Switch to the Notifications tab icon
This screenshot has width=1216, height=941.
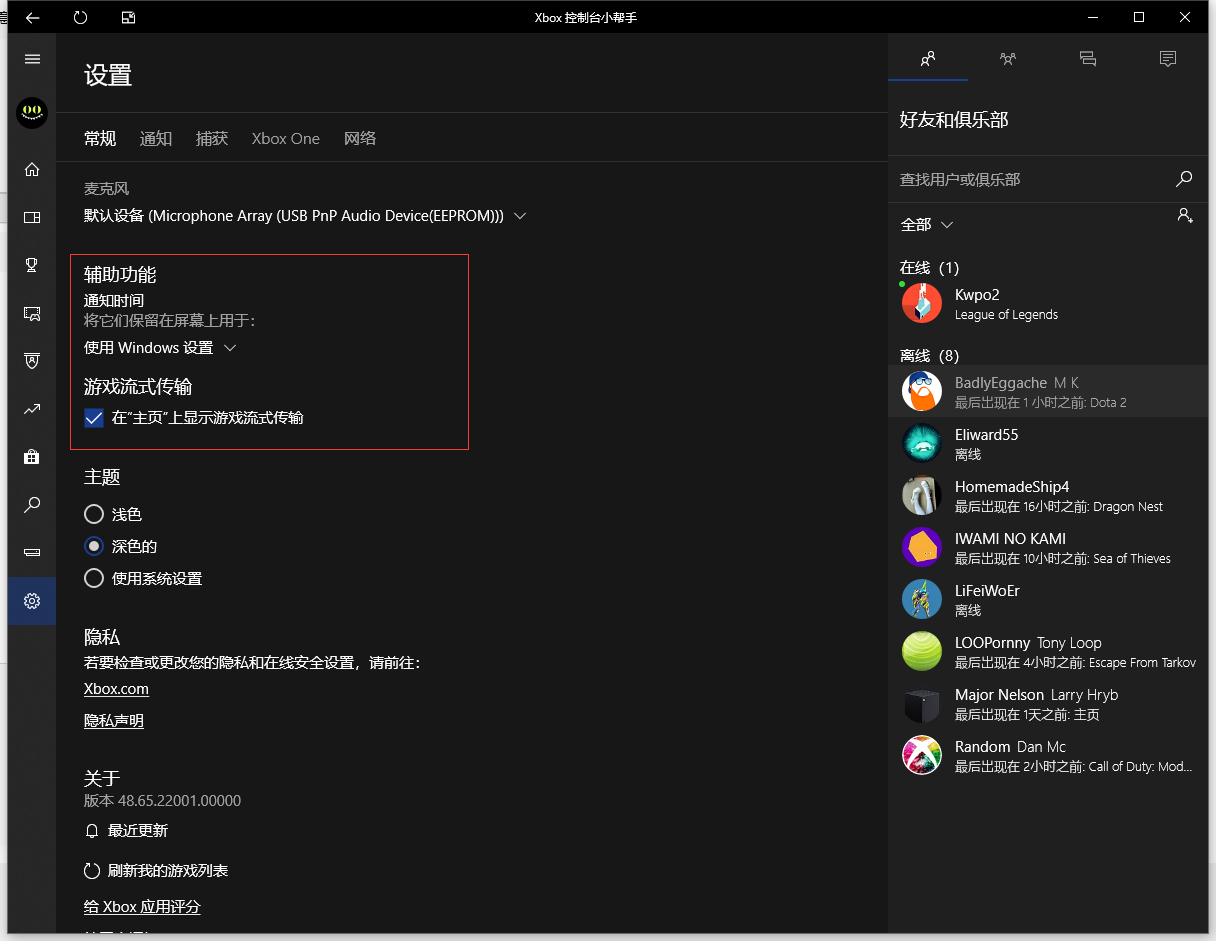1168,59
